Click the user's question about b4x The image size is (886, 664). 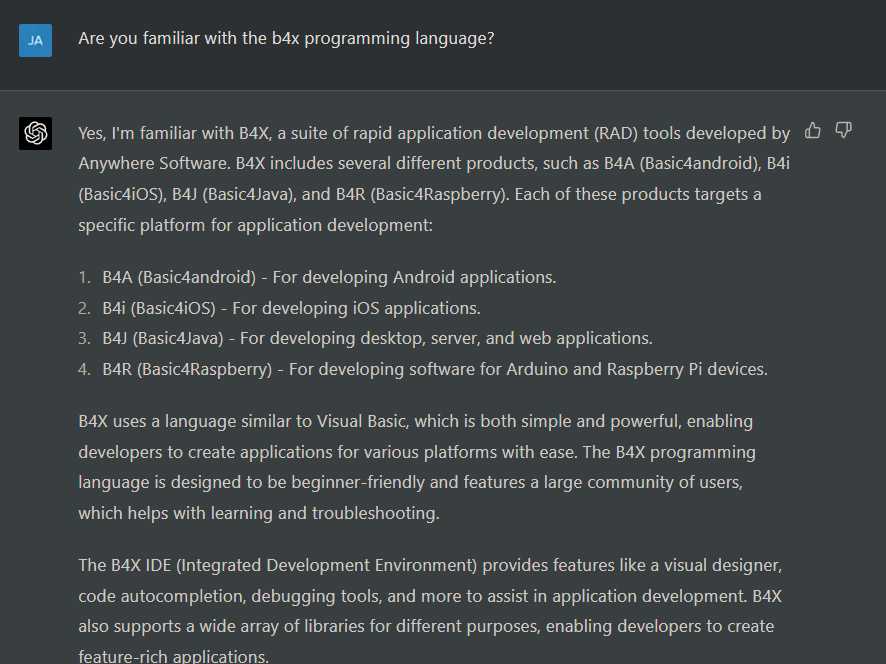[286, 39]
